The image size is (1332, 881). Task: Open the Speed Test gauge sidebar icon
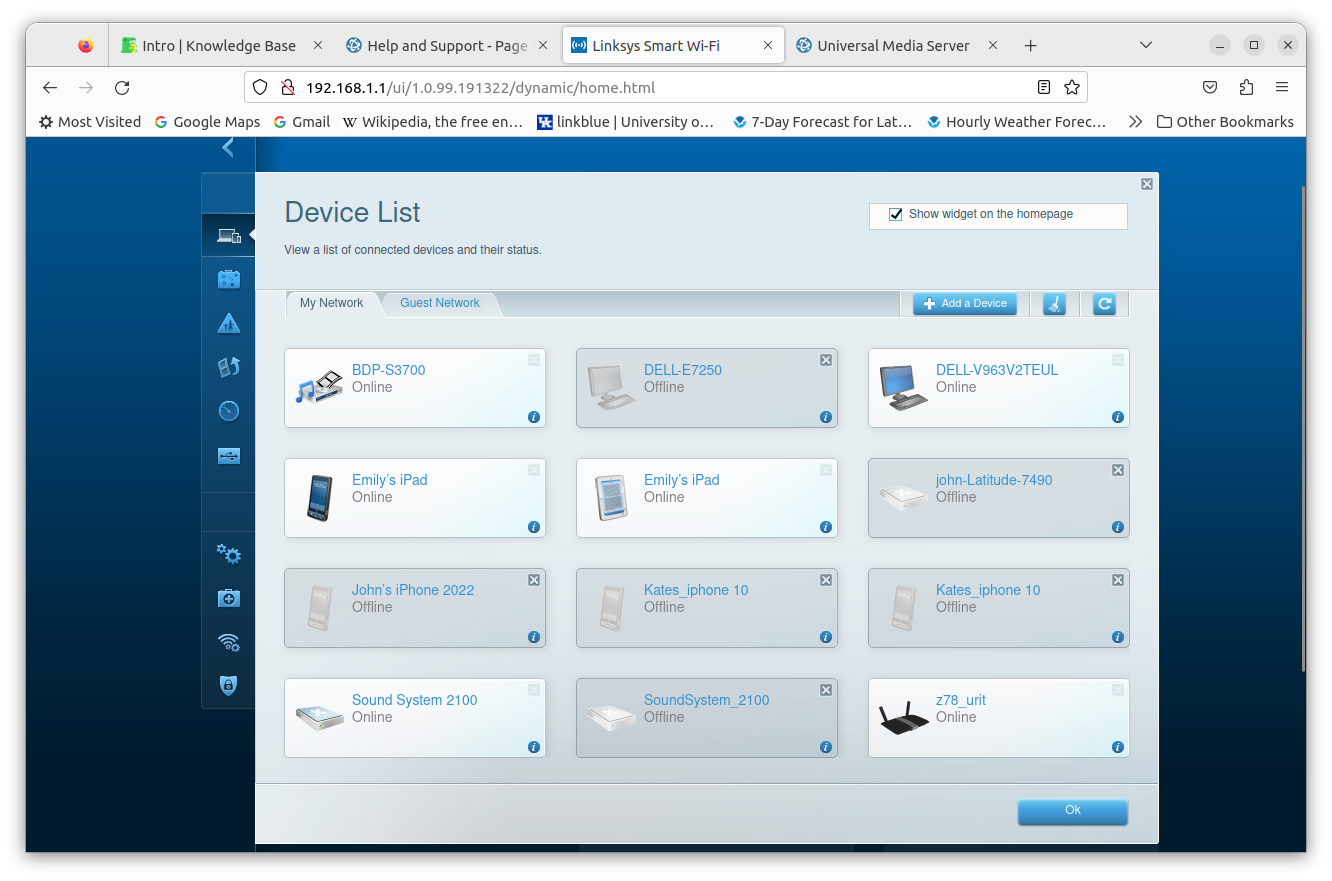pos(229,411)
